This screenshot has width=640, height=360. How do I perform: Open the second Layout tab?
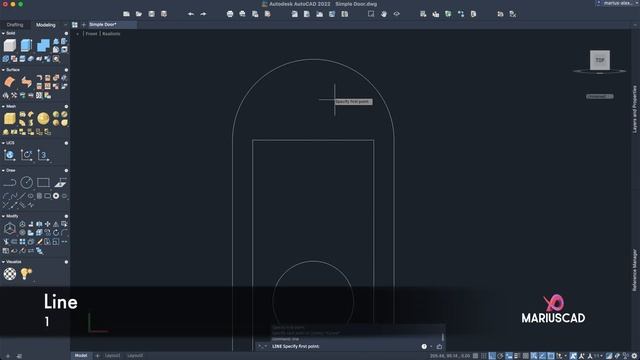pyautogui.click(x=135, y=356)
